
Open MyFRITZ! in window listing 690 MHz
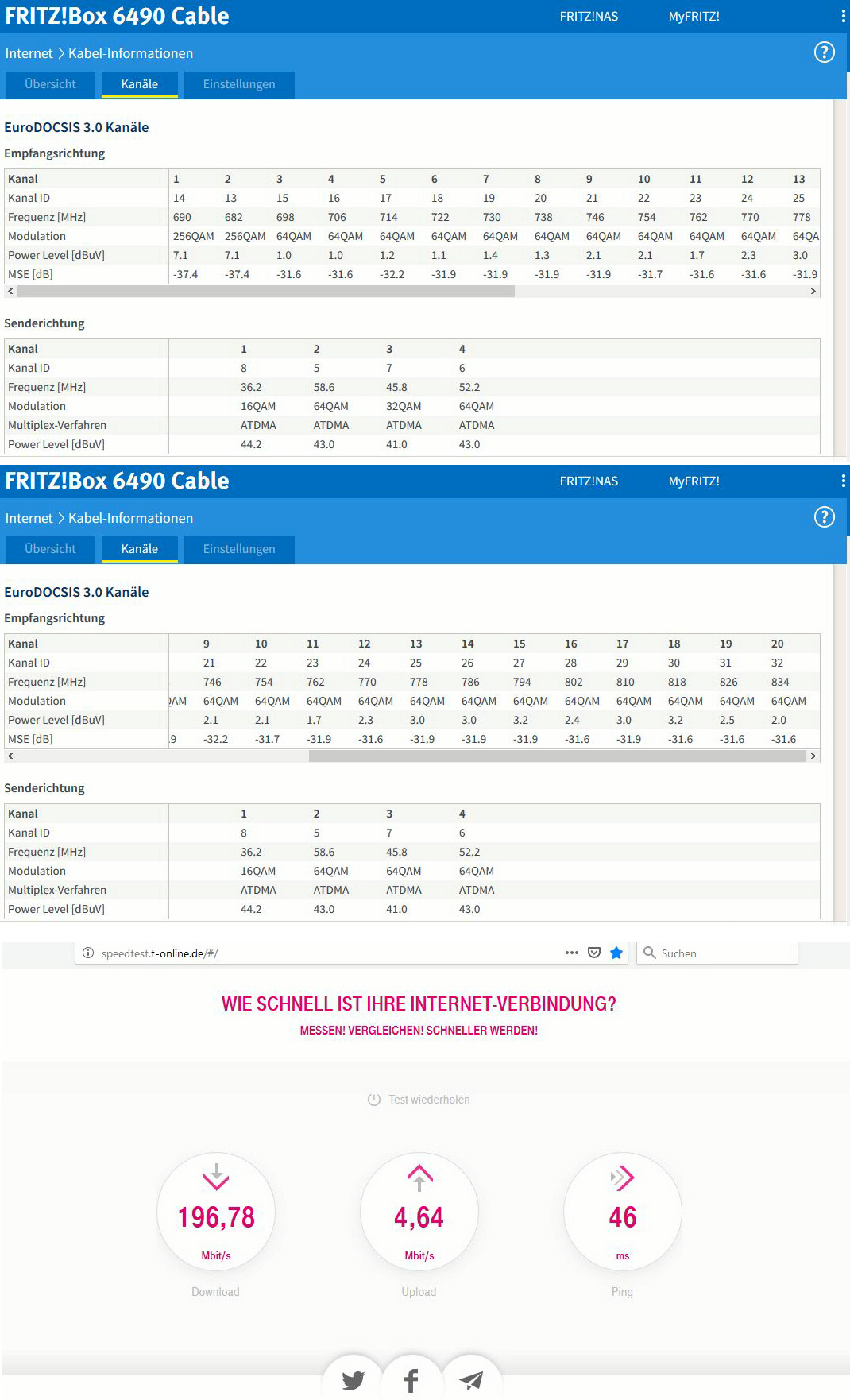tap(694, 17)
